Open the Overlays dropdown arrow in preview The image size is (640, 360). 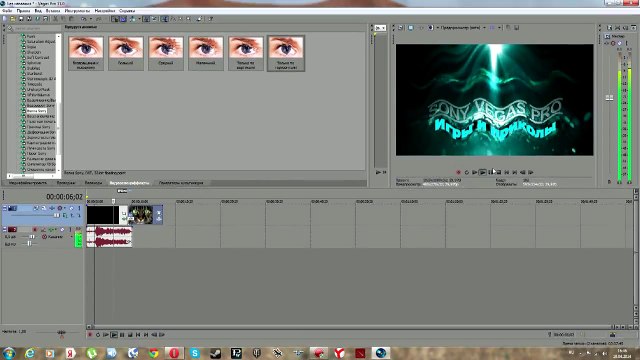(500, 28)
